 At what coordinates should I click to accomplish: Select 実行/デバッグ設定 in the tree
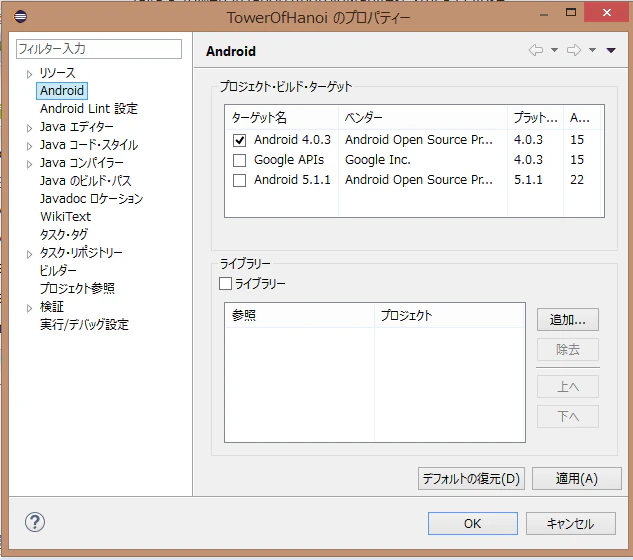click(x=84, y=325)
